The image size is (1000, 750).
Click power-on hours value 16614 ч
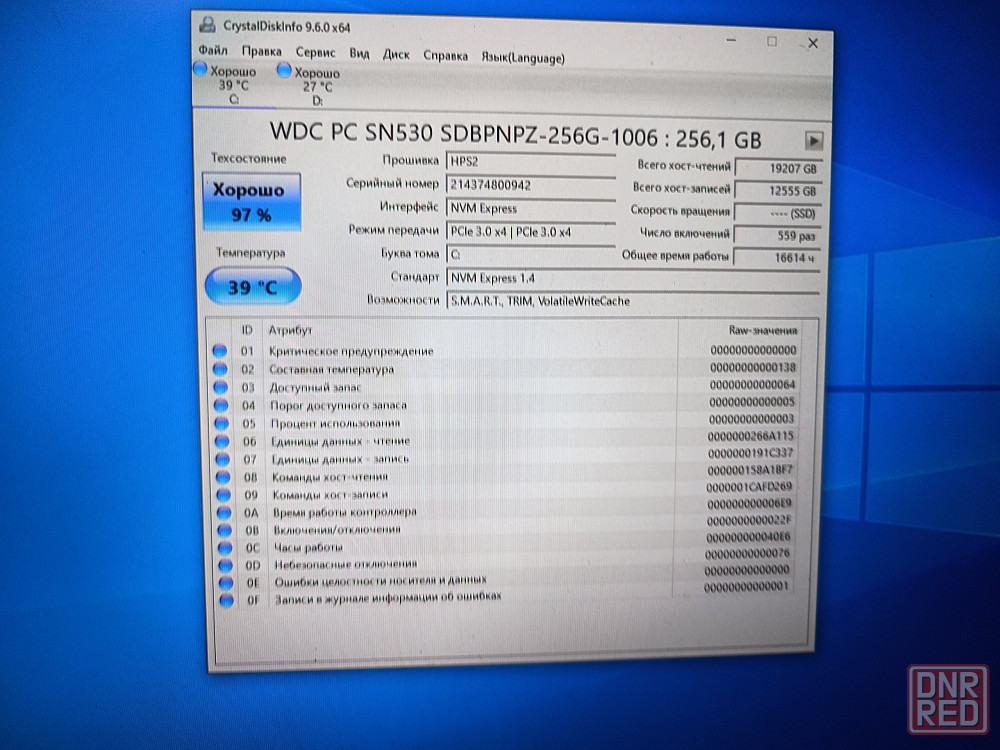[777, 258]
